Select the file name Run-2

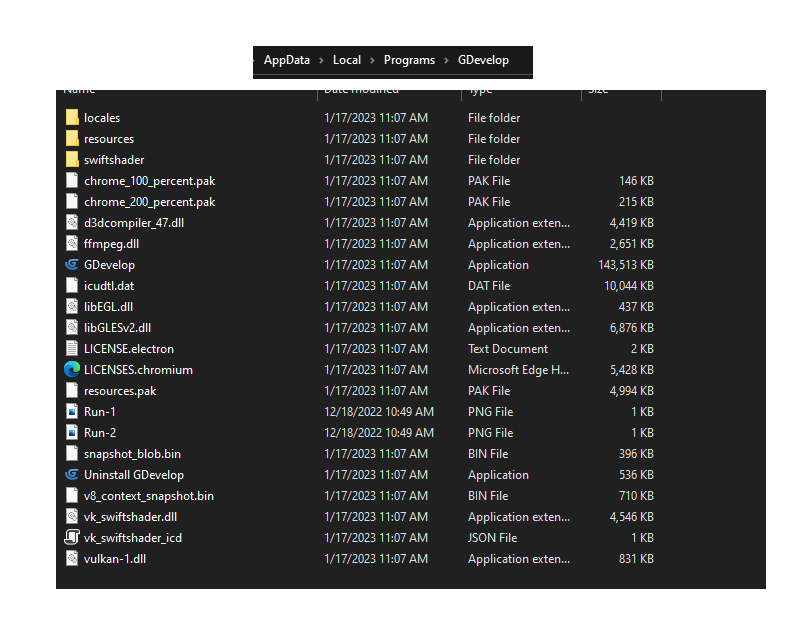(x=100, y=432)
